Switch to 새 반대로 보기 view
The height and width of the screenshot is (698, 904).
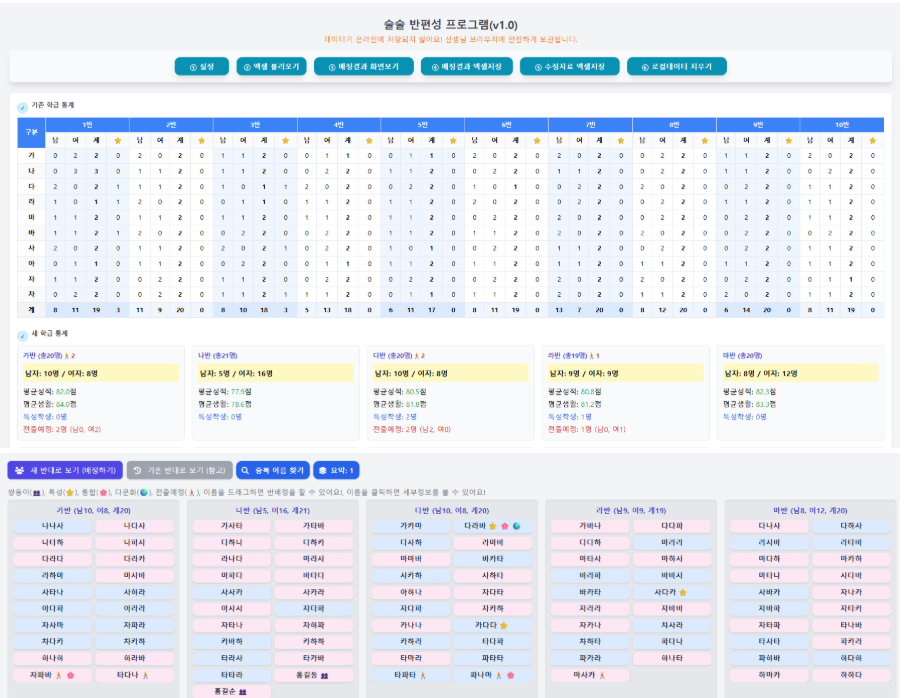pos(65,470)
